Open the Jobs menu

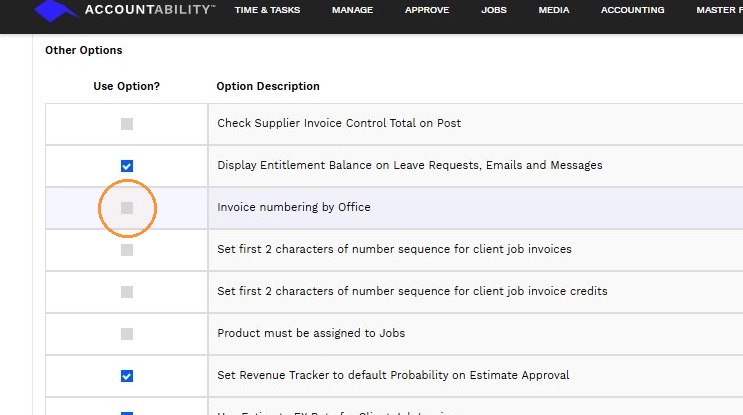494,10
